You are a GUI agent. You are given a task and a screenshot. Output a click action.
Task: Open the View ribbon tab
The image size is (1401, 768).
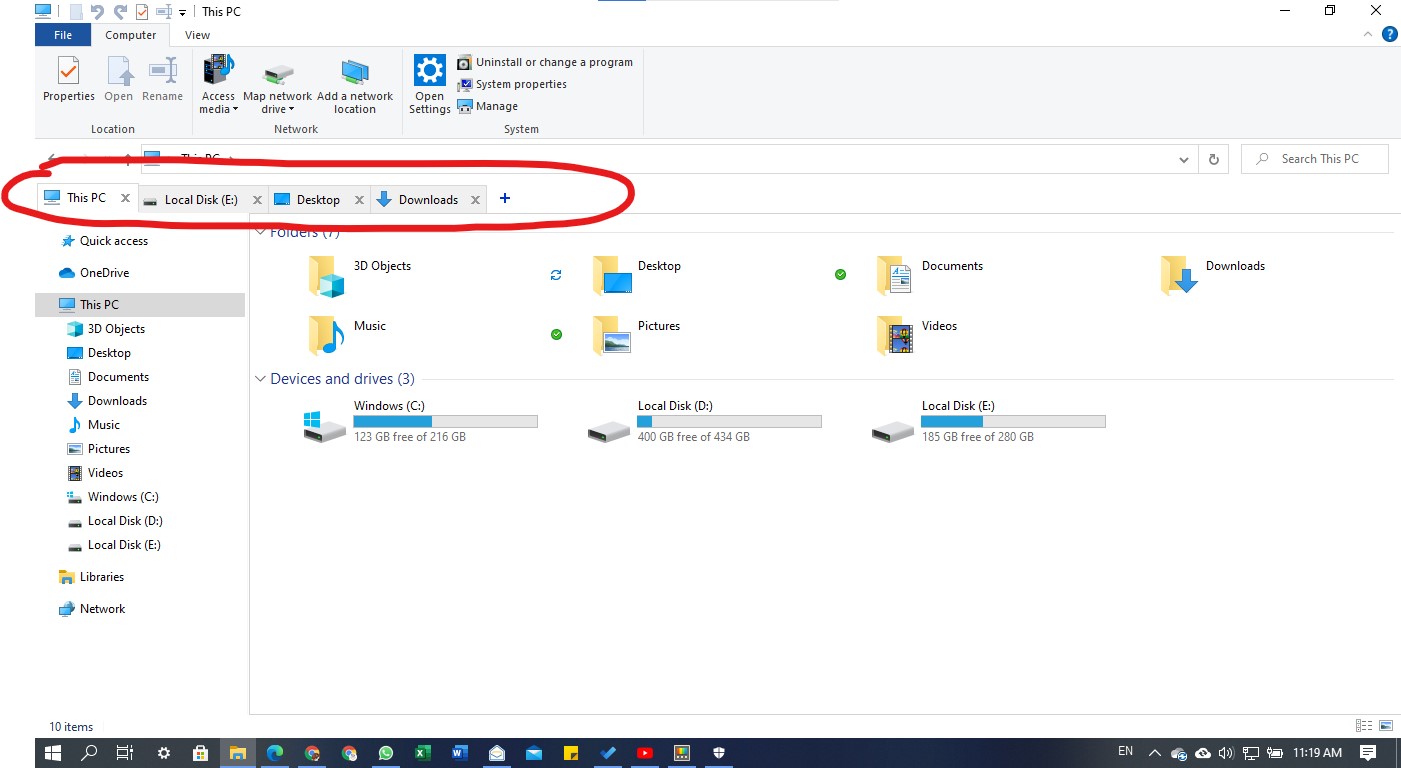pyautogui.click(x=197, y=34)
